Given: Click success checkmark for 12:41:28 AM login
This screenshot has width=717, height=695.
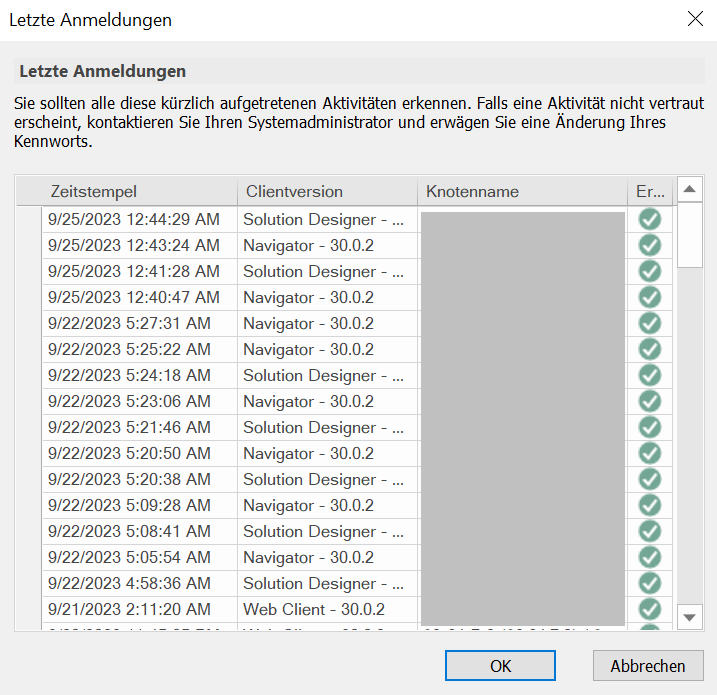Looking at the screenshot, I should click(x=650, y=271).
